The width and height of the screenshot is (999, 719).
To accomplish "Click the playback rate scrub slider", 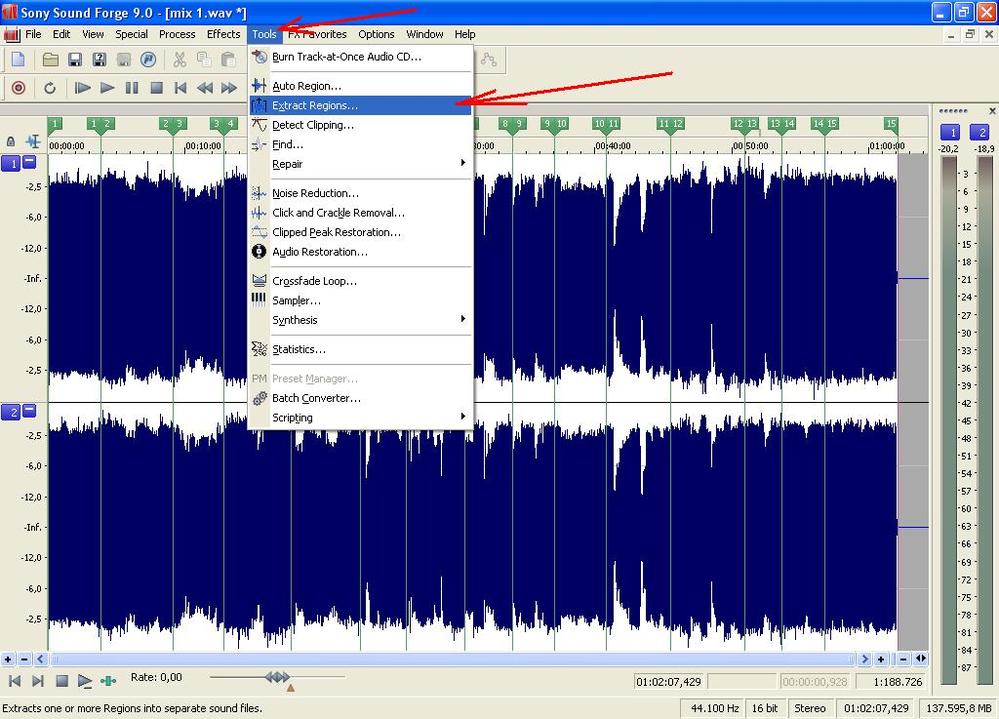I will (278, 677).
